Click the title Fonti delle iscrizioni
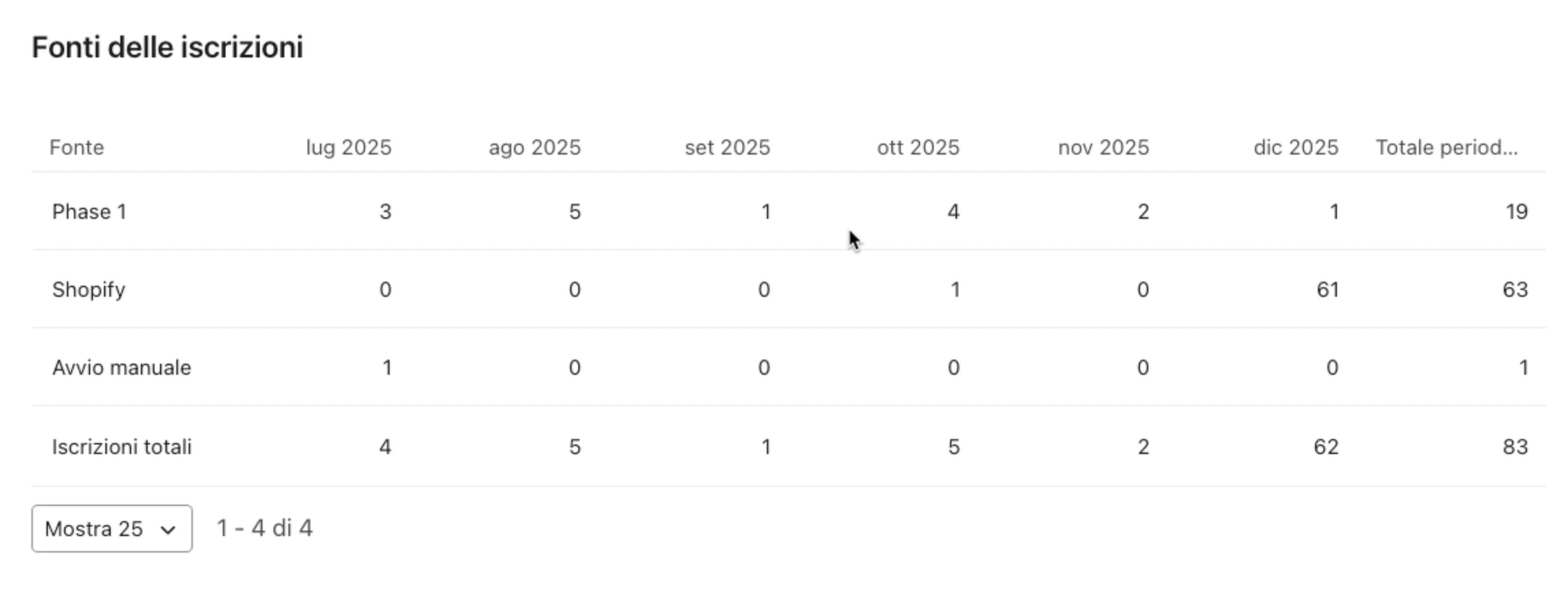The width and height of the screenshot is (1568, 599). pos(169,46)
